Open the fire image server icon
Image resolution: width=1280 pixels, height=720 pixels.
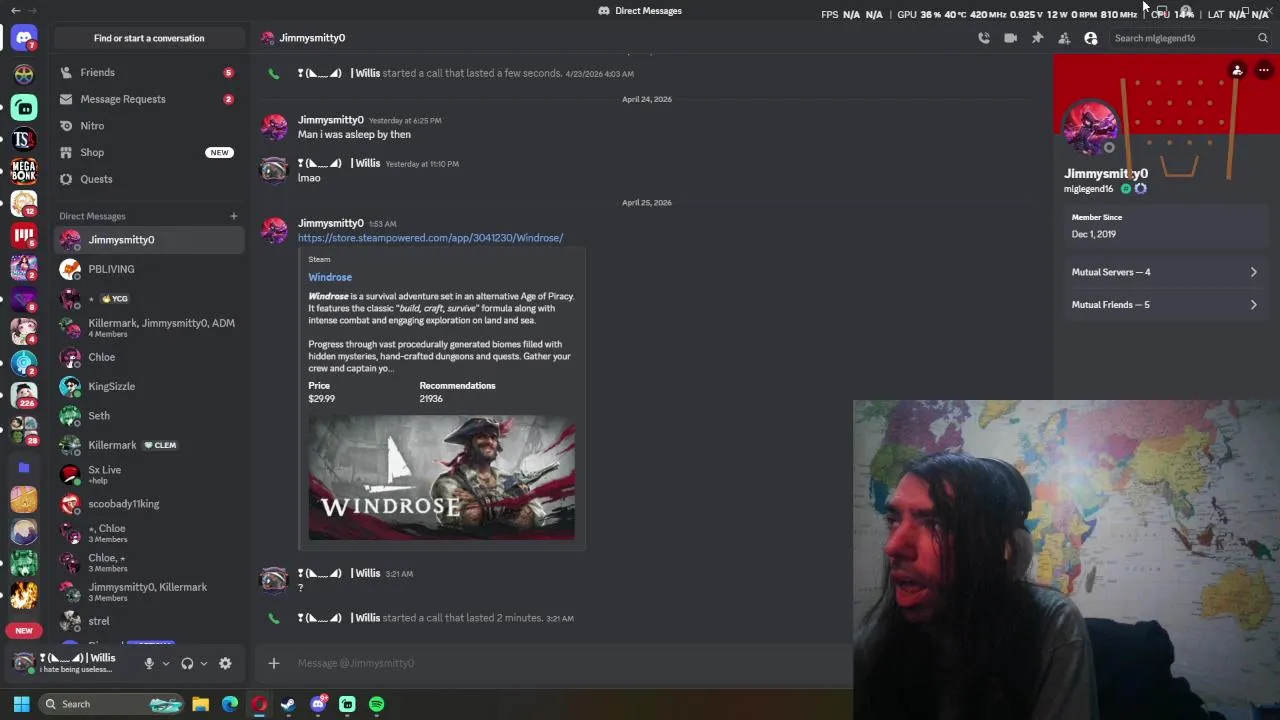(x=24, y=594)
